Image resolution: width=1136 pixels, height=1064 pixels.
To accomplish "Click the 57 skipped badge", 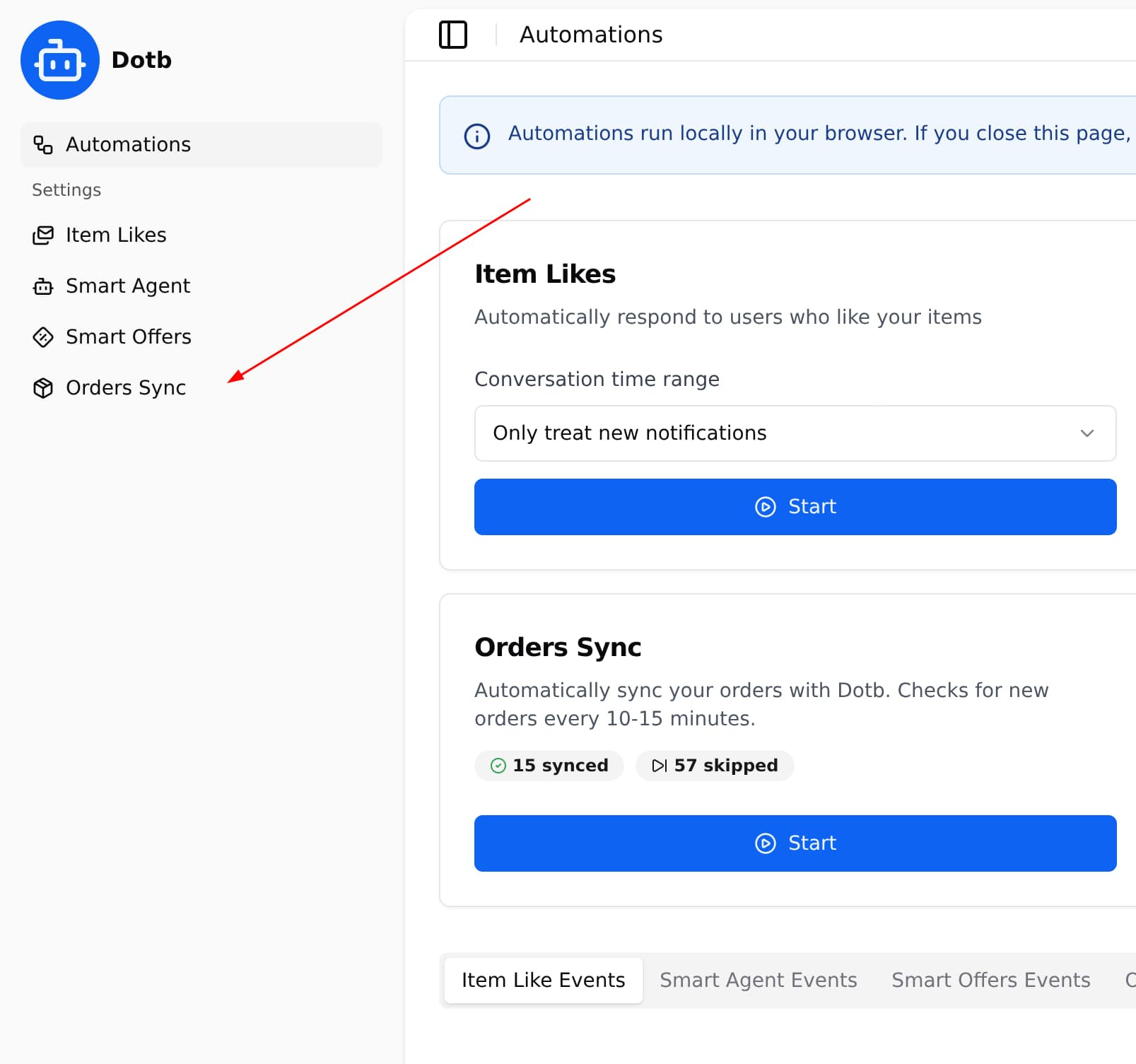I will click(715, 766).
